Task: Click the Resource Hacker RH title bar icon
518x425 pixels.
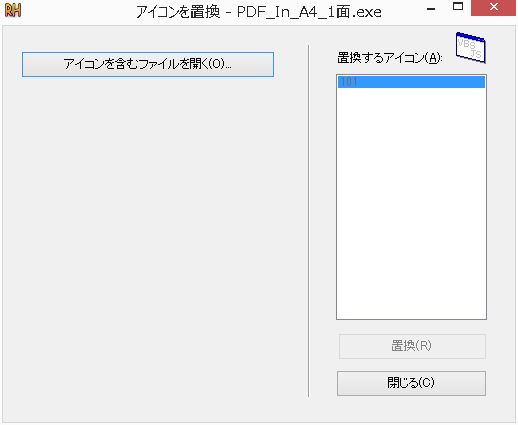Action: [13, 10]
